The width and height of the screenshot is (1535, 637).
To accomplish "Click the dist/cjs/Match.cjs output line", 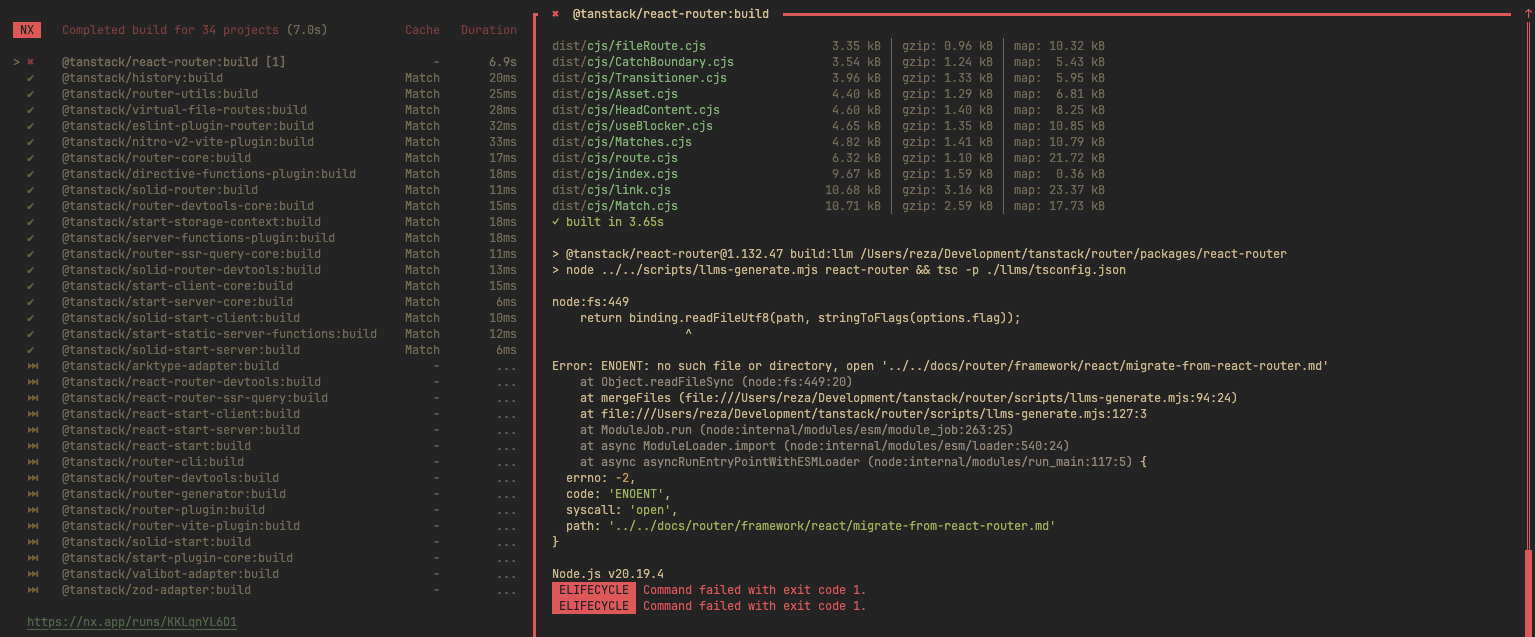I will pyautogui.click(x=828, y=206).
